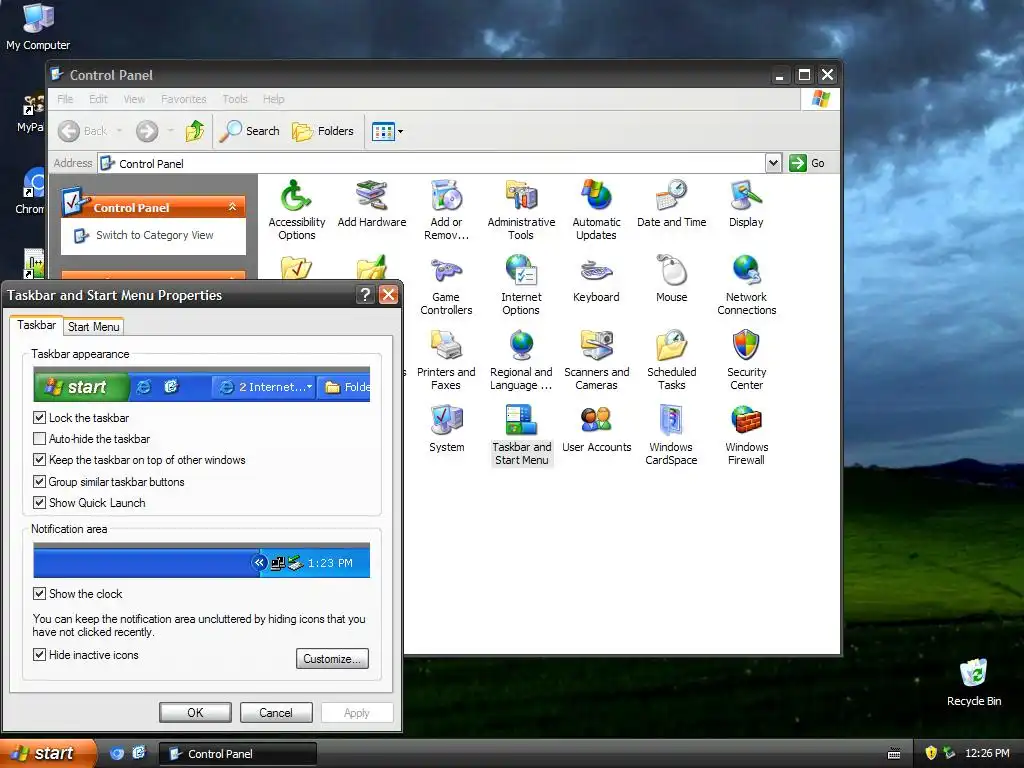
Task: Open Back button history dropdown arrow
Action: 120,131
